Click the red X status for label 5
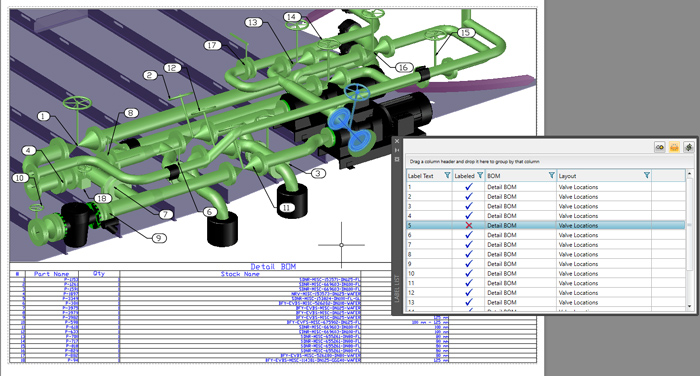Image resolution: width=700 pixels, height=376 pixels. (469, 226)
